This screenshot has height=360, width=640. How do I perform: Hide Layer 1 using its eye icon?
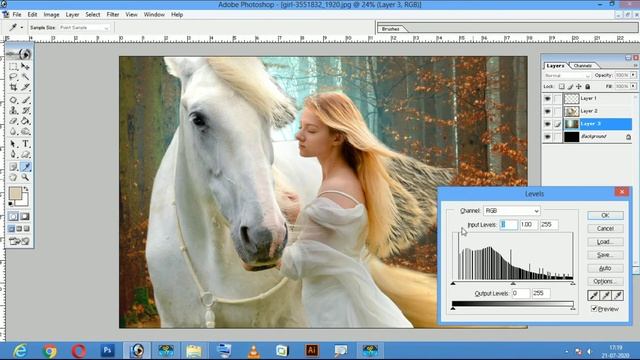point(547,98)
